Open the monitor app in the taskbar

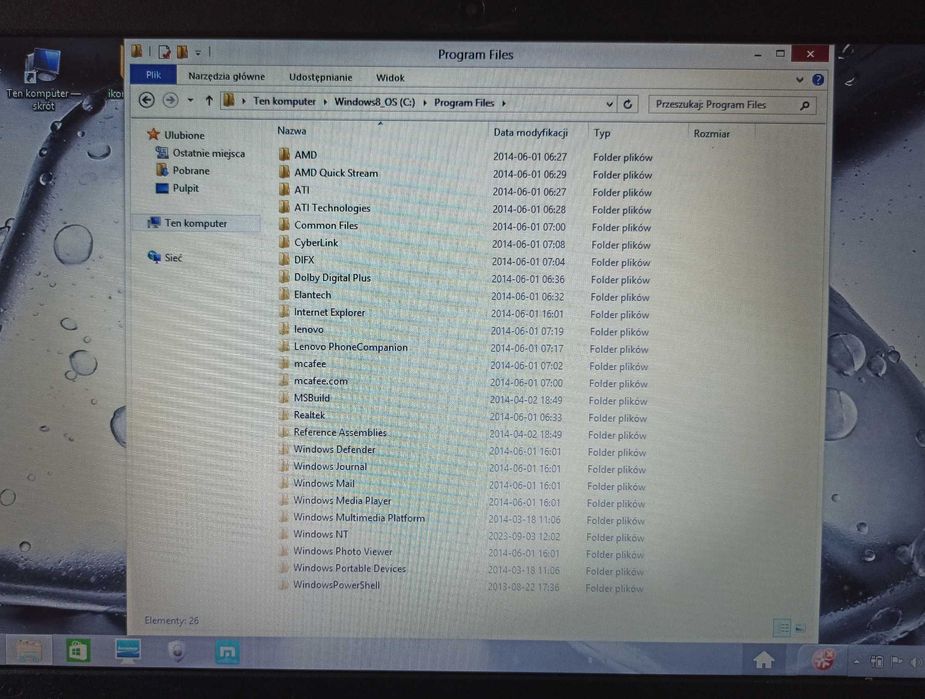[127, 651]
